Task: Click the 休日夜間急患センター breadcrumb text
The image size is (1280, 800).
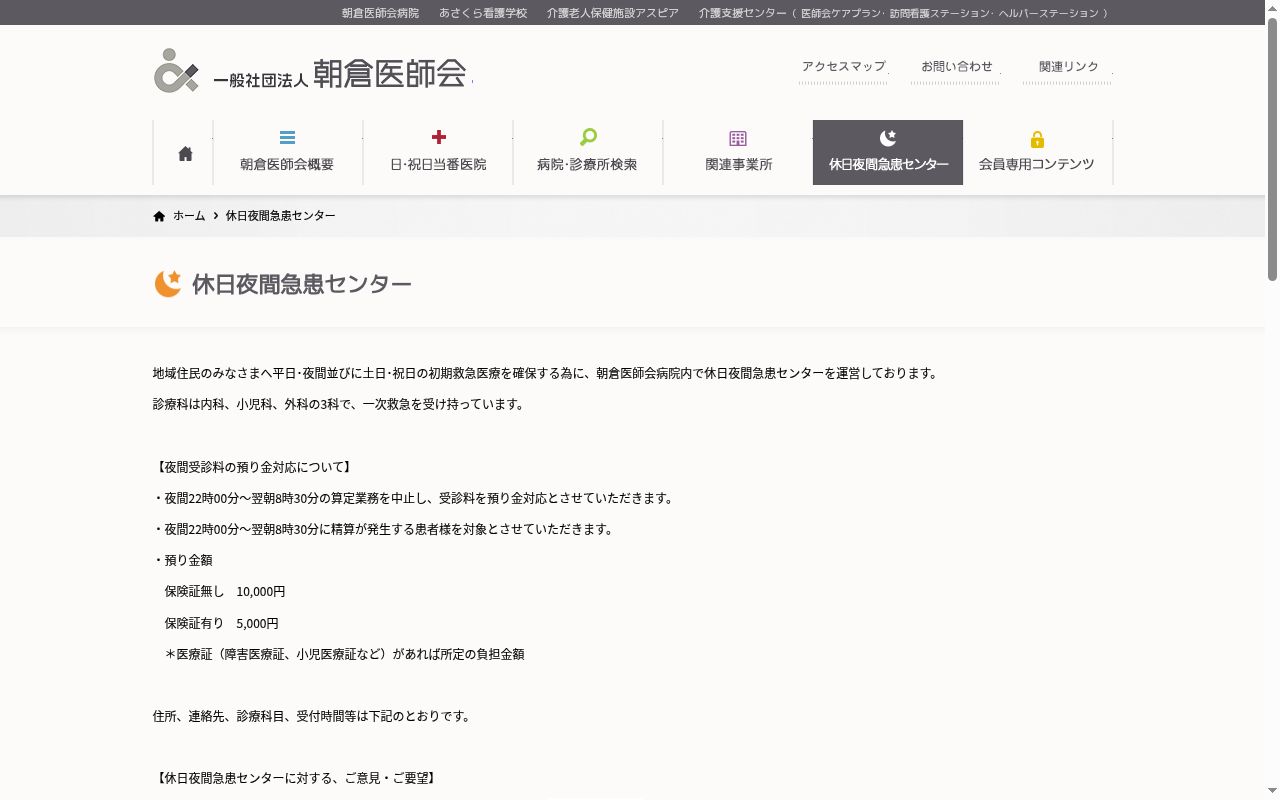Action: [x=281, y=216]
